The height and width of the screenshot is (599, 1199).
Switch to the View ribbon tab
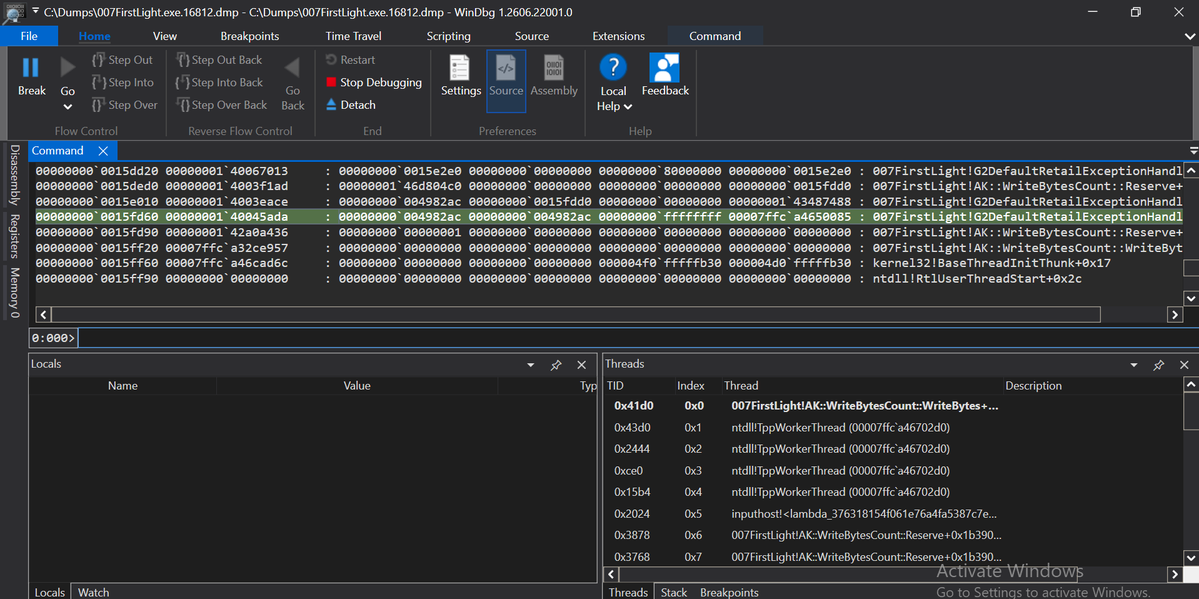[x=164, y=36]
